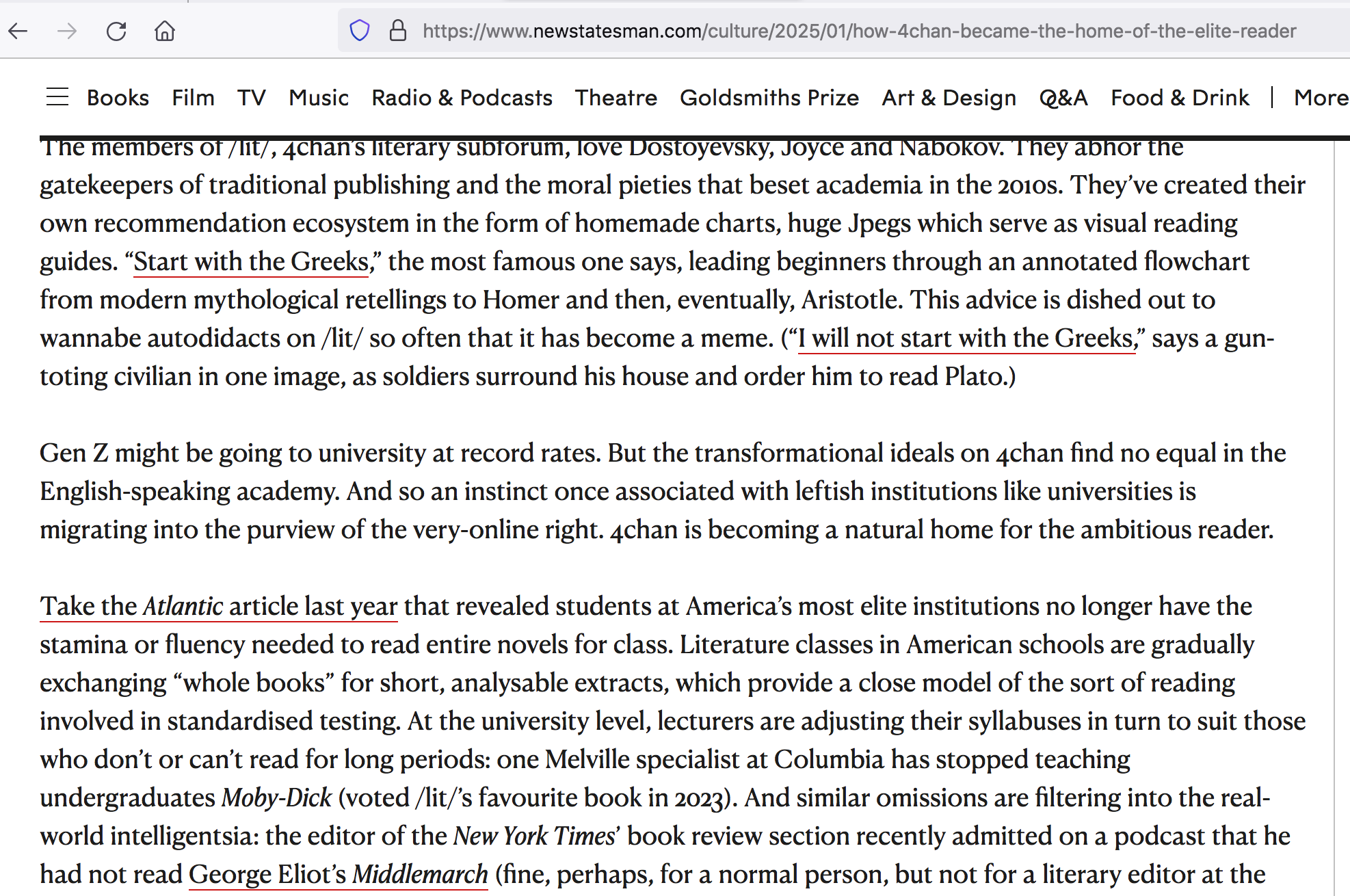Go to the Q&A section
This screenshot has width=1350, height=896.
[1063, 97]
